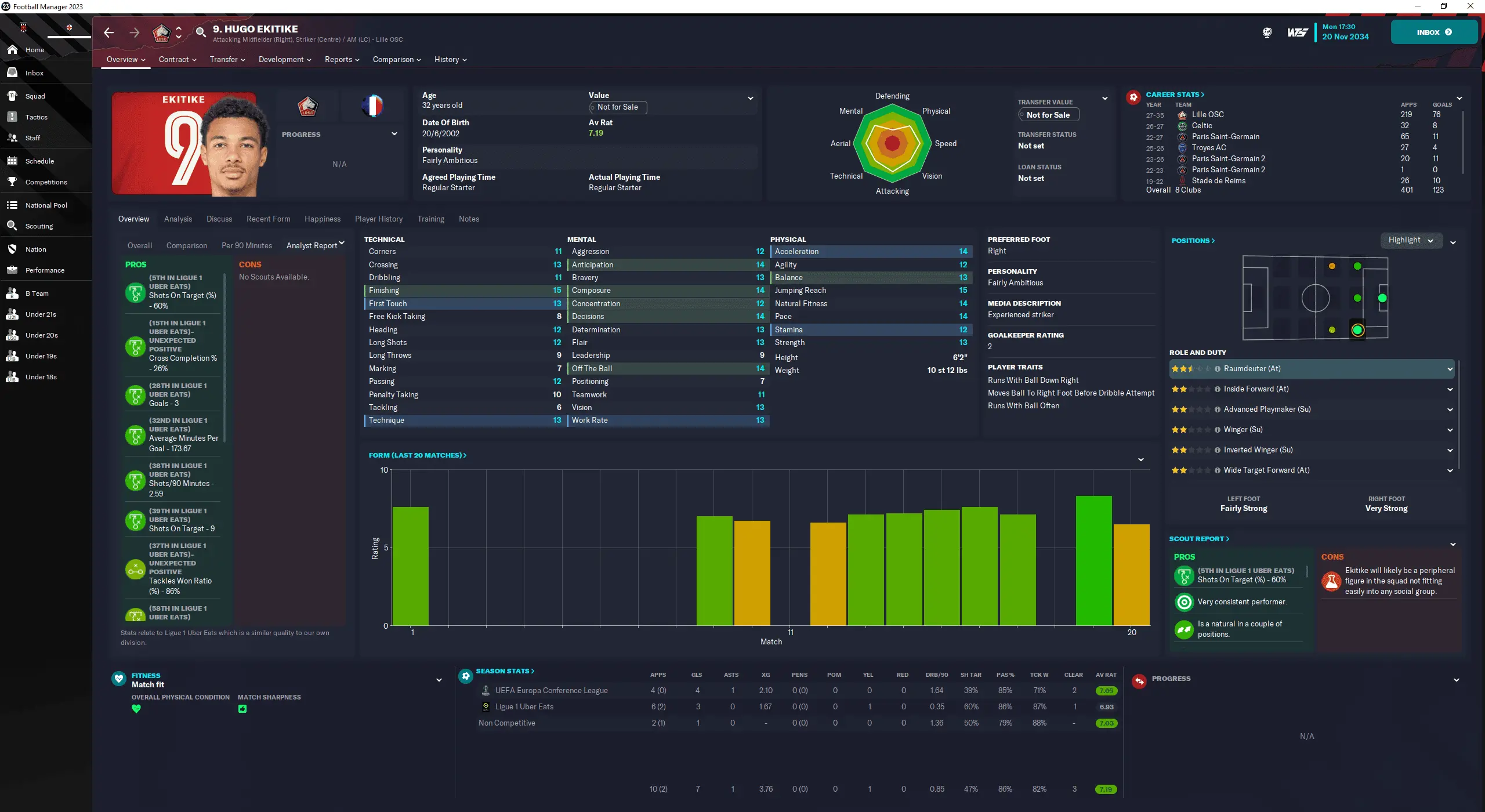Open the Highlight dropdown
This screenshot has width=1485, height=812.
[1411, 240]
